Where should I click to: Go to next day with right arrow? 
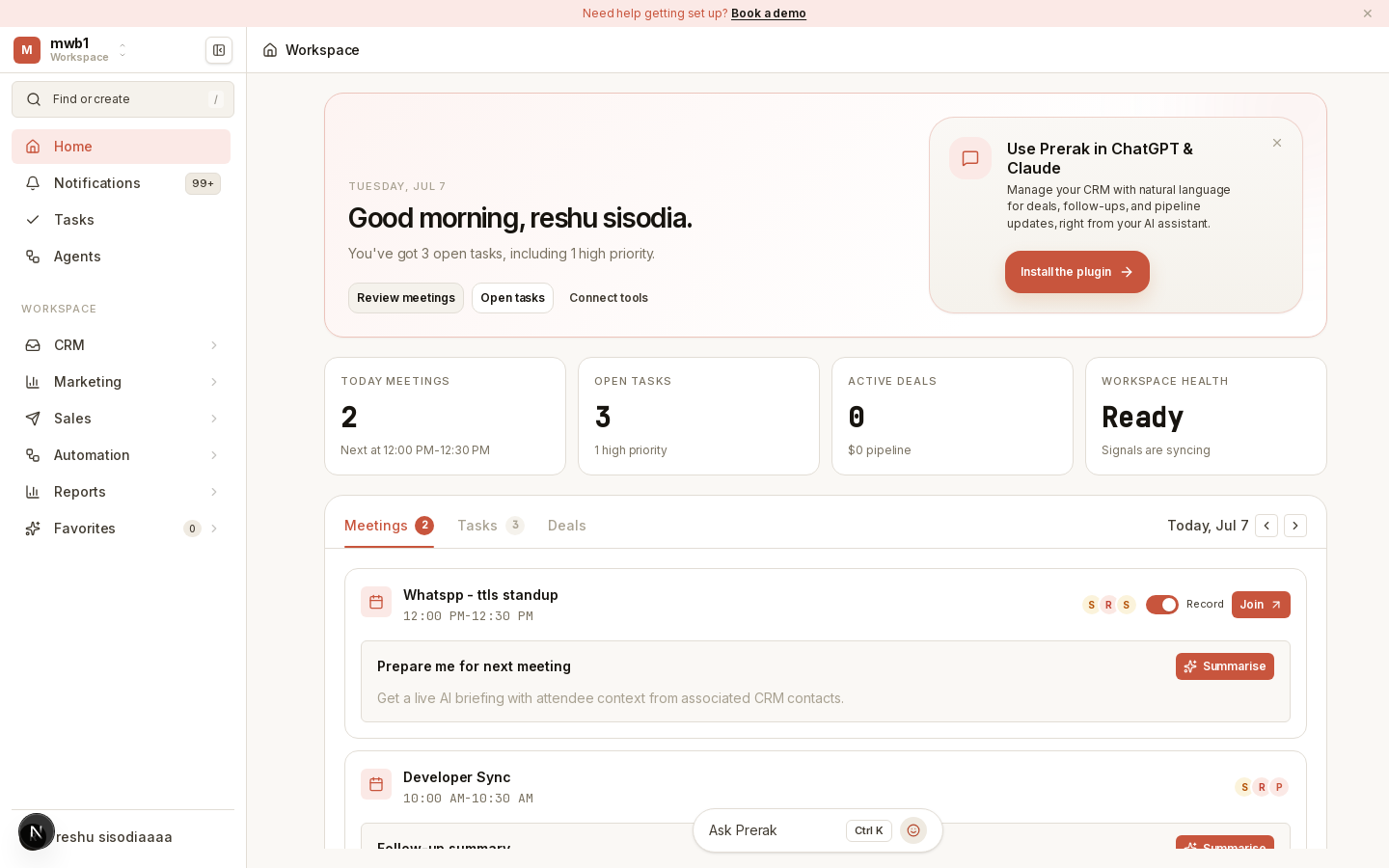coord(1295,526)
